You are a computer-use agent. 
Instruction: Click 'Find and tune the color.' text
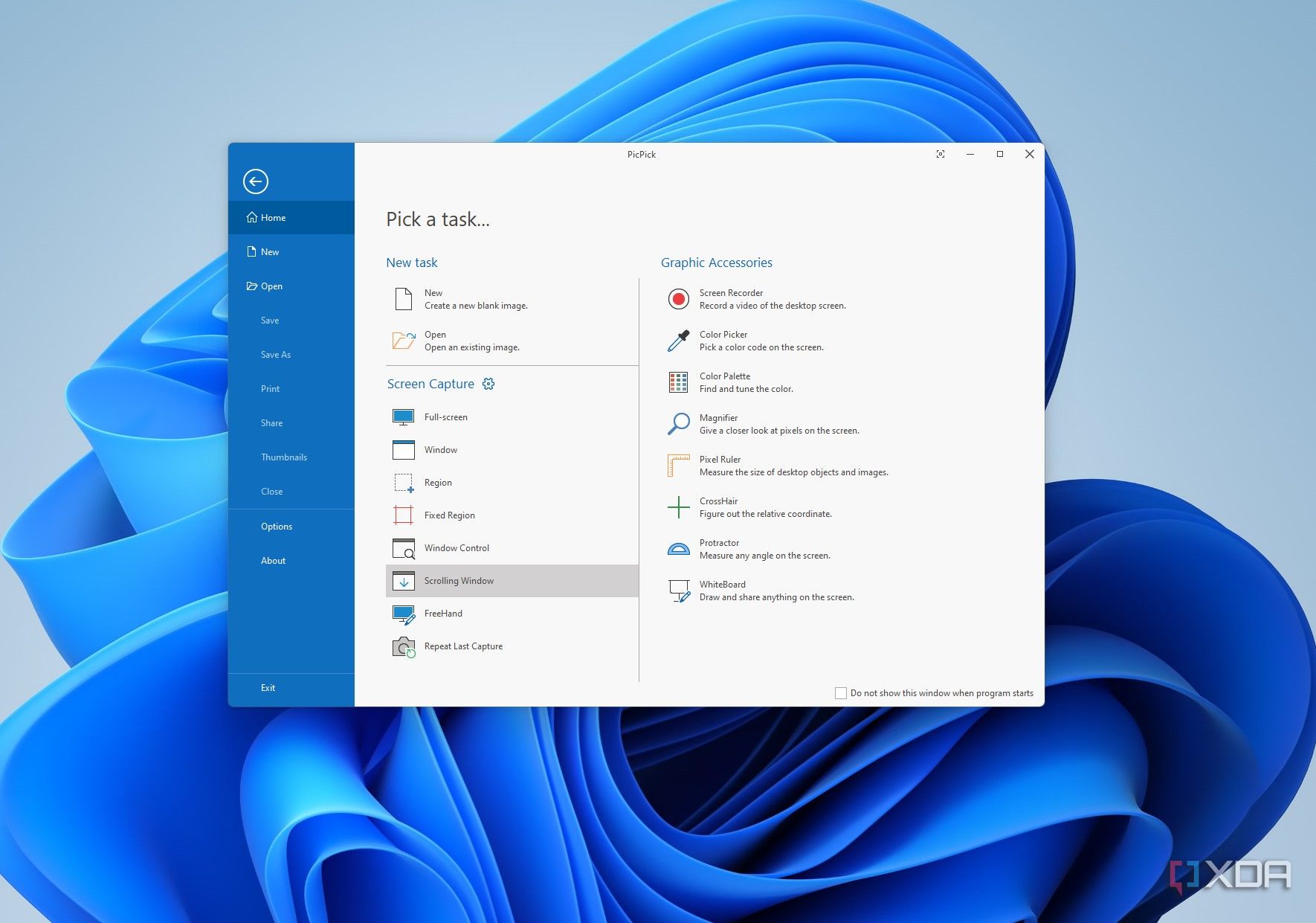click(746, 389)
